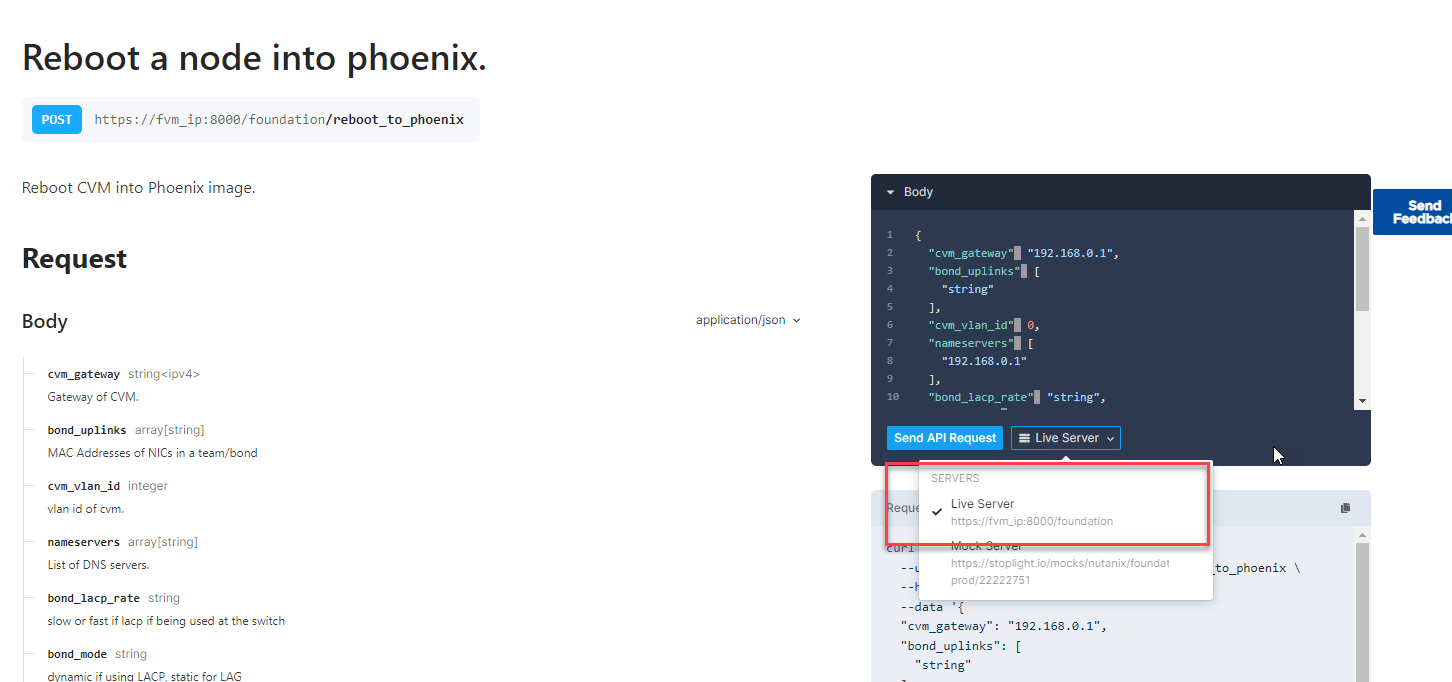Screen dimensions: 1452x682
Task: Open the application/json content-type dropdown
Action: pos(746,320)
